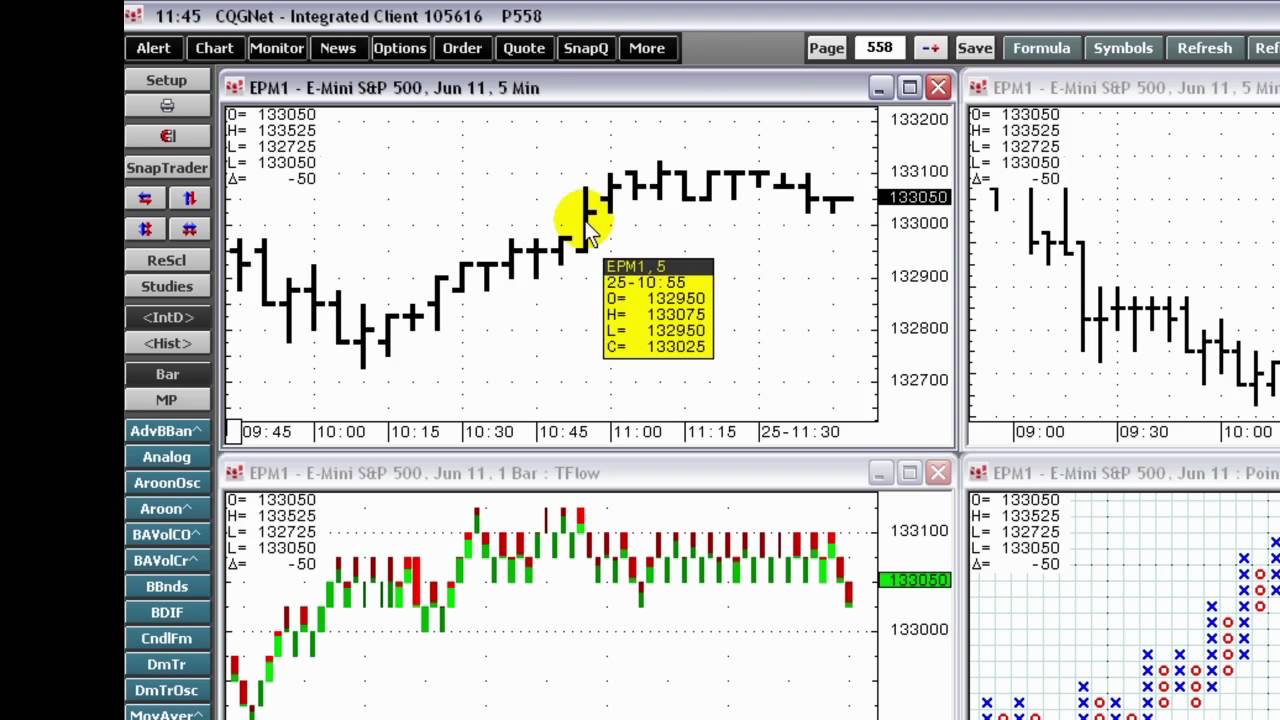Click the 10:30 time label on the left 5 Min chart
The height and width of the screenshot is (720, 1280).
tap(488, 432)
